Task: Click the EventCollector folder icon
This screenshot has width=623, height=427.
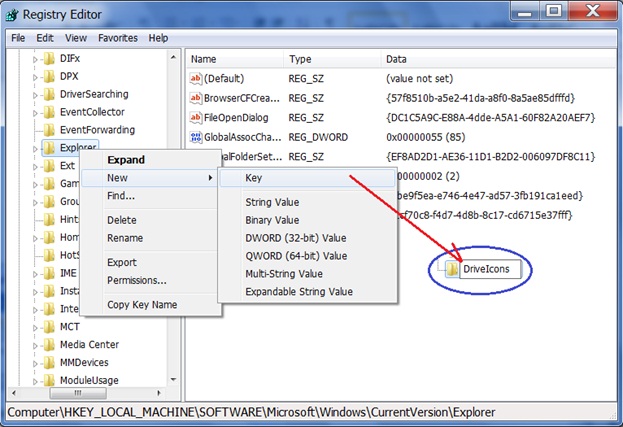Action: 49,112
